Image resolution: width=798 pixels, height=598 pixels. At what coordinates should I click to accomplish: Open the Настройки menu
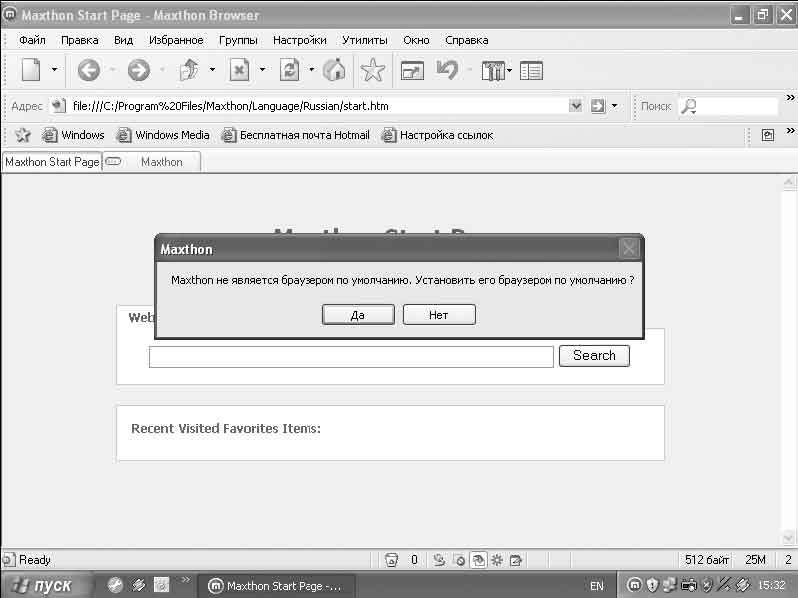click(x=300, y=40)
